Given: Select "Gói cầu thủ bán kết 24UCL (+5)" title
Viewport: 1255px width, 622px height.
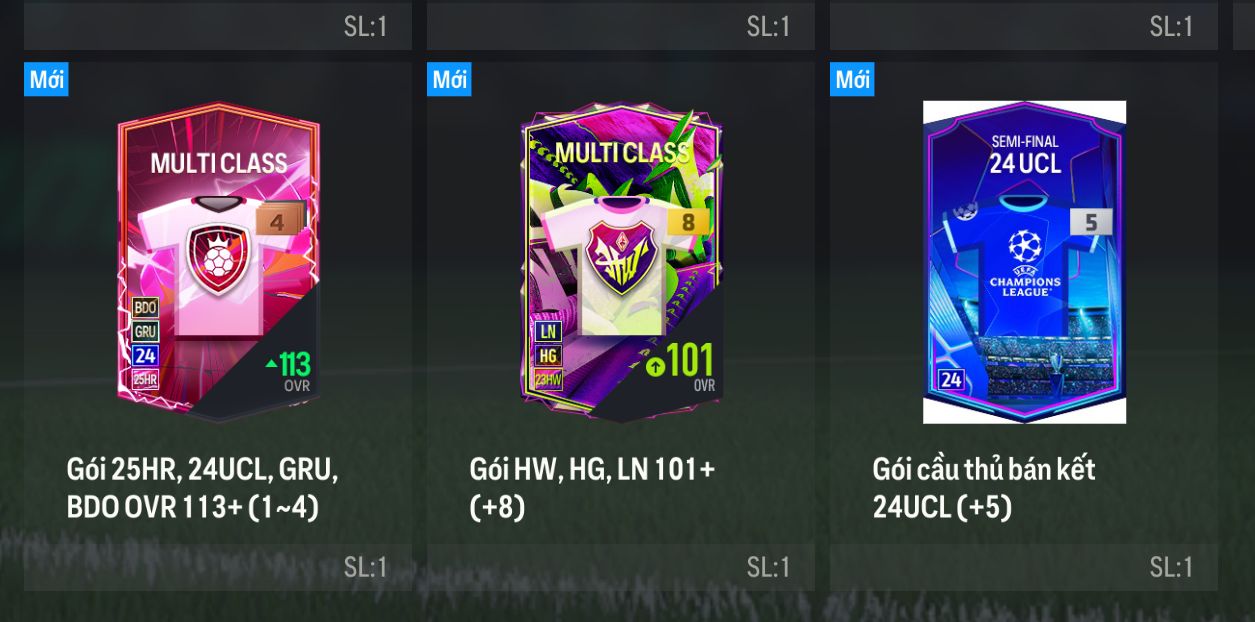Looking at the screenshot, I should coord(984,488).
